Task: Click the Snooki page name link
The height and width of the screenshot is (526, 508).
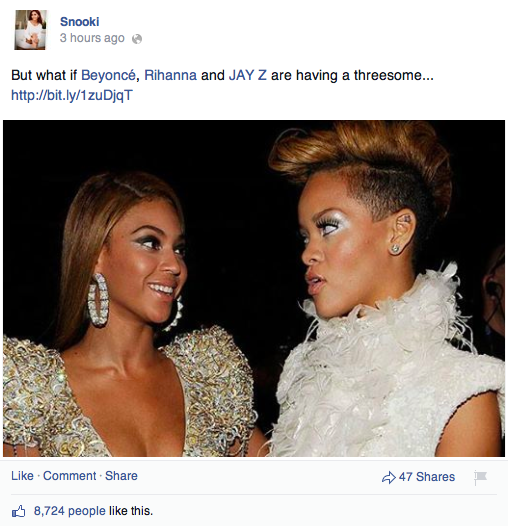Action: point(80,22)
